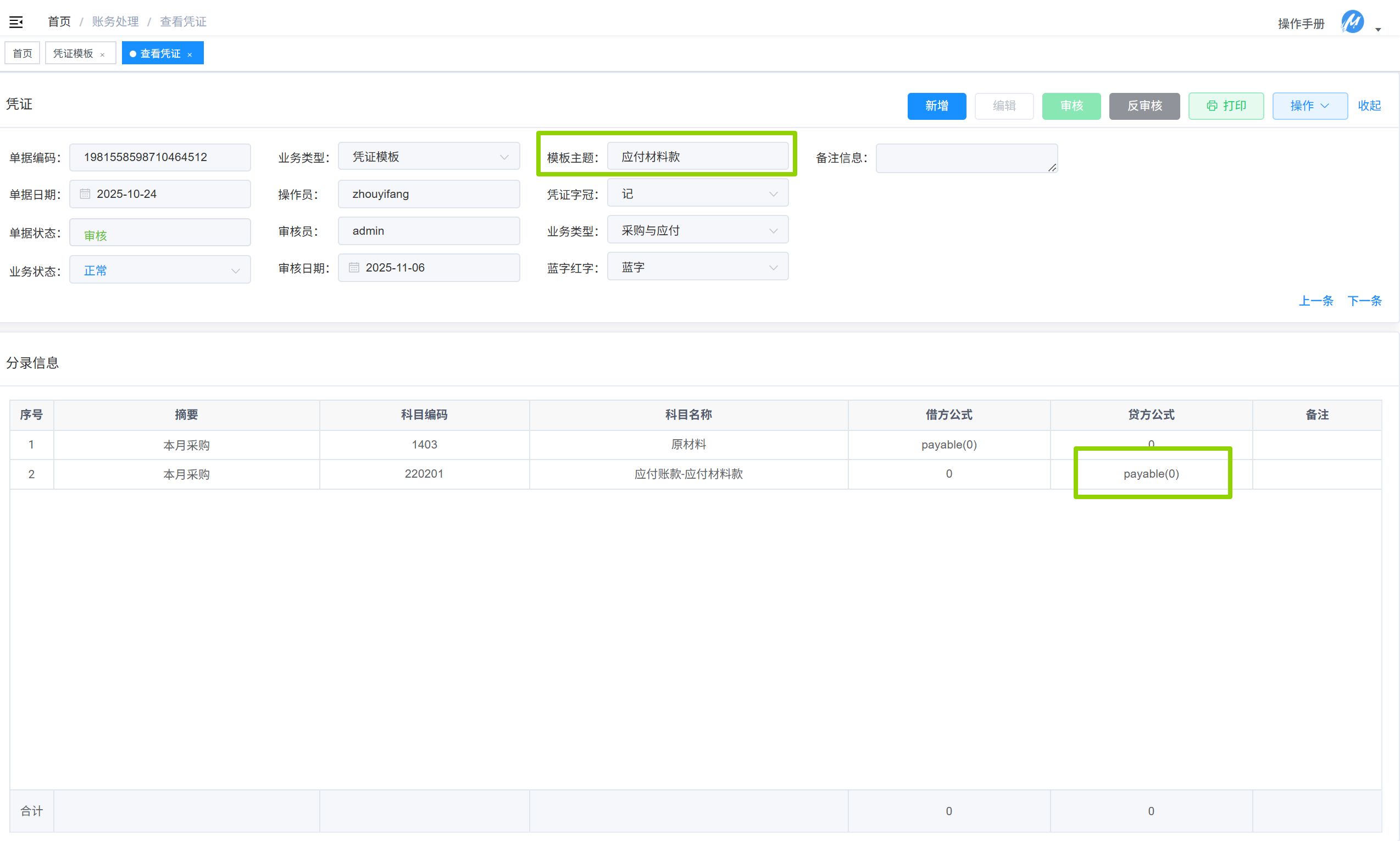Click the 反审核 button

1144,106
